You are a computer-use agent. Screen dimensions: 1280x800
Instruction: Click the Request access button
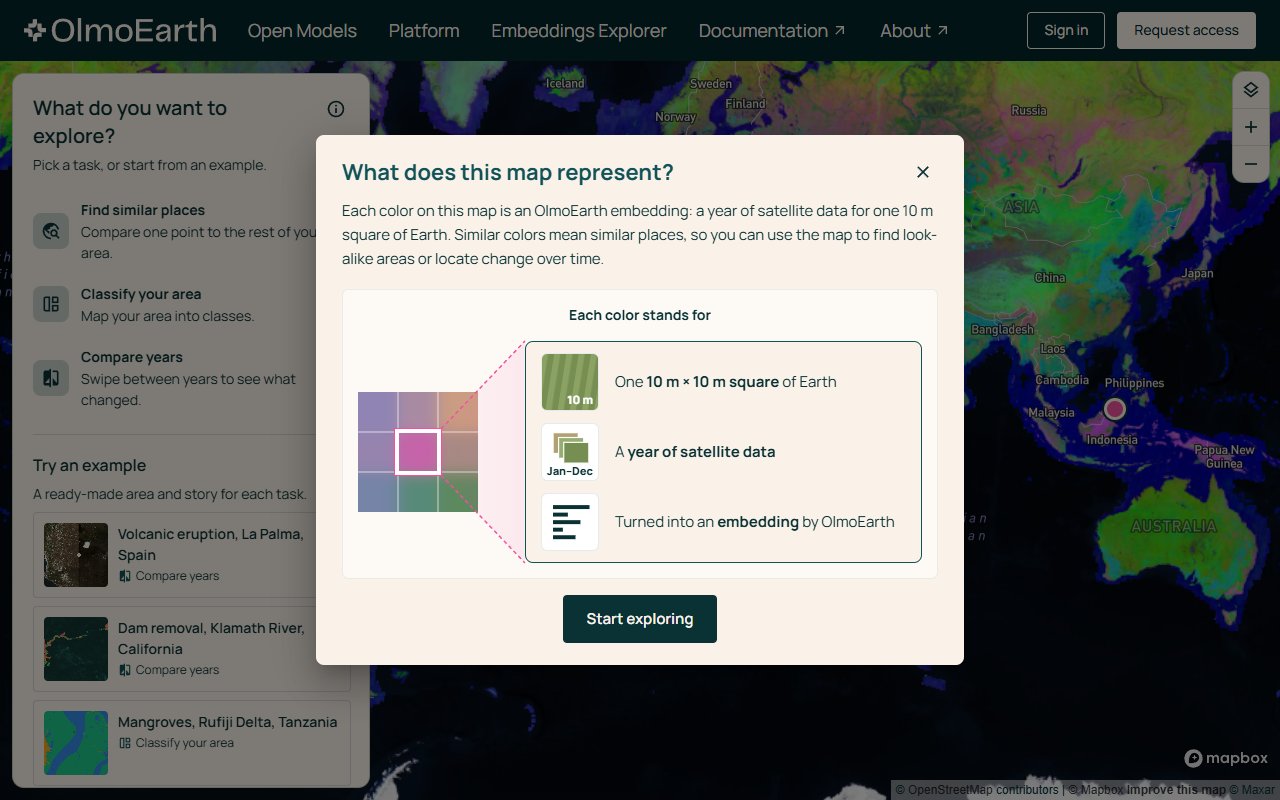(1186, 30)
